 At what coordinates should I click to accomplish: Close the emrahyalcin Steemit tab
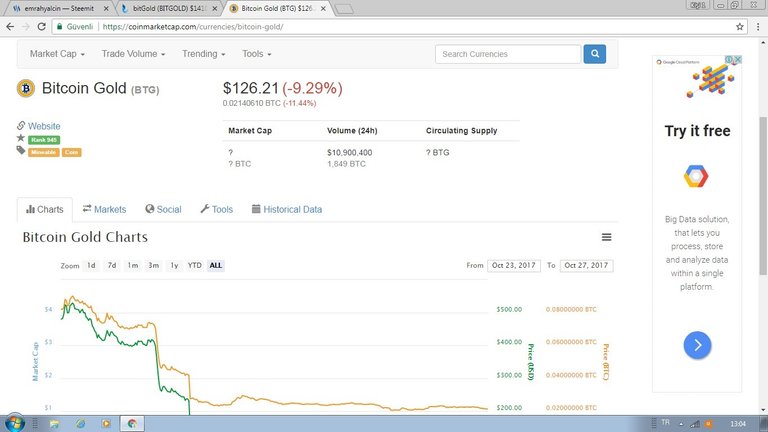tap(106, 8)
